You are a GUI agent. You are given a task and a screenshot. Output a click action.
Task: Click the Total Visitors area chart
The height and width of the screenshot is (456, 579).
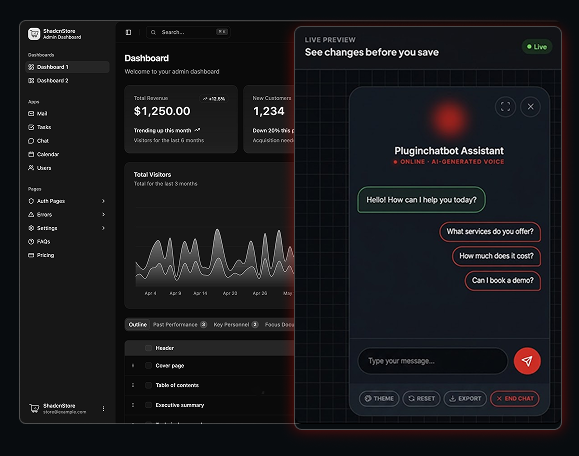tap(214, 258)
